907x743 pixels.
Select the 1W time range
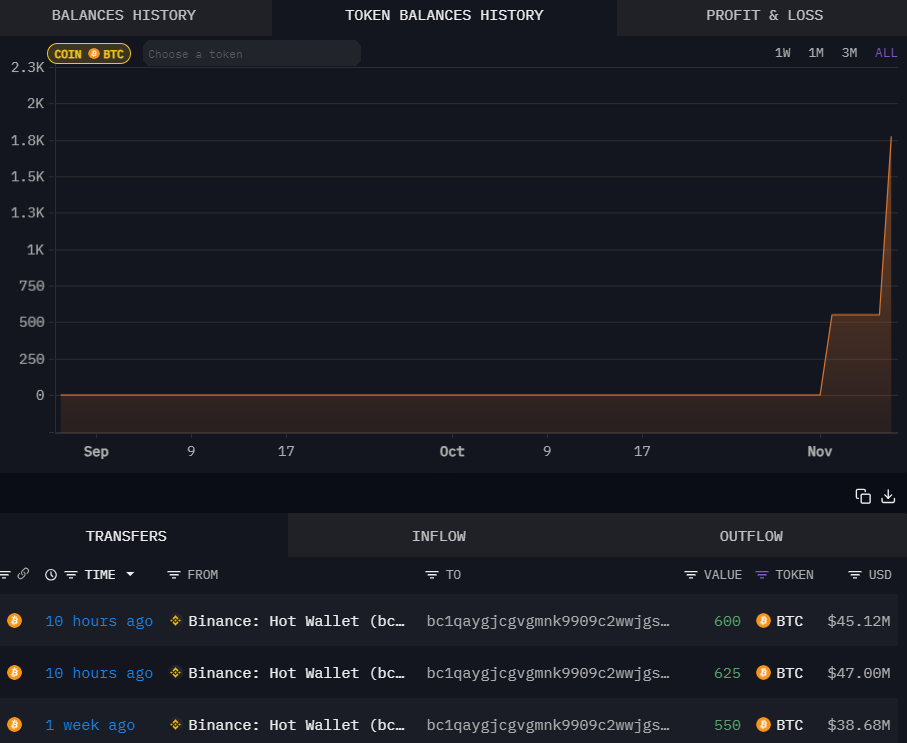click(x=782, y=53)
